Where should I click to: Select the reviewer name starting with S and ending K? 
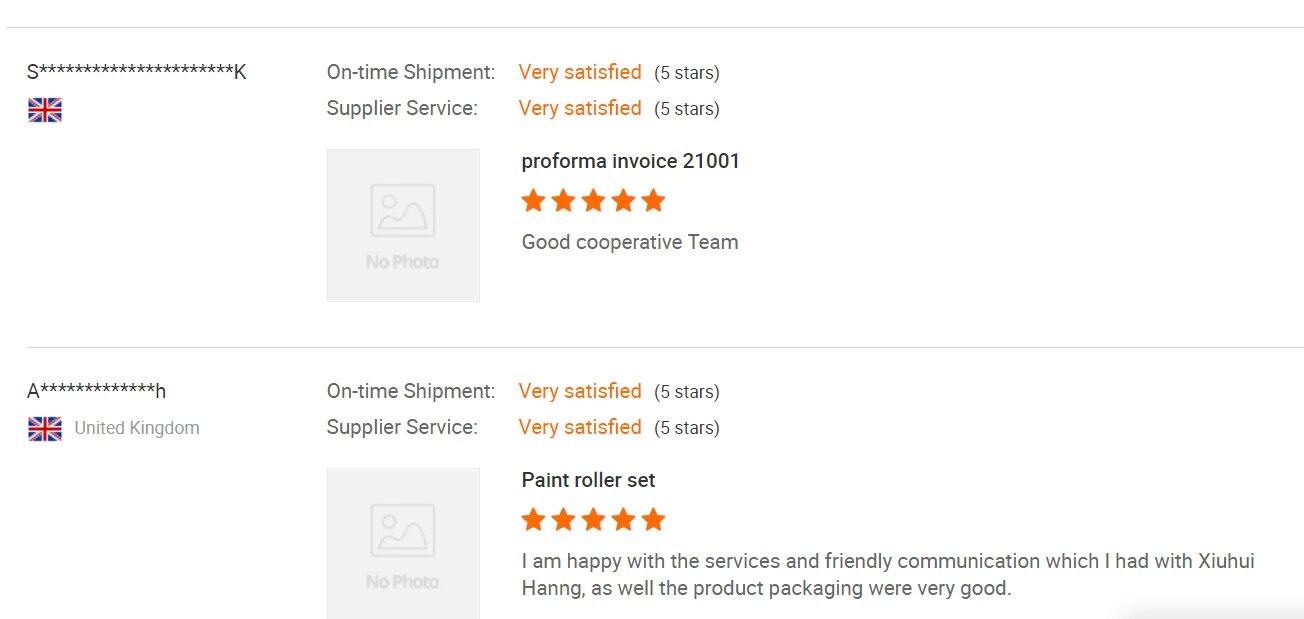(136, 72)
